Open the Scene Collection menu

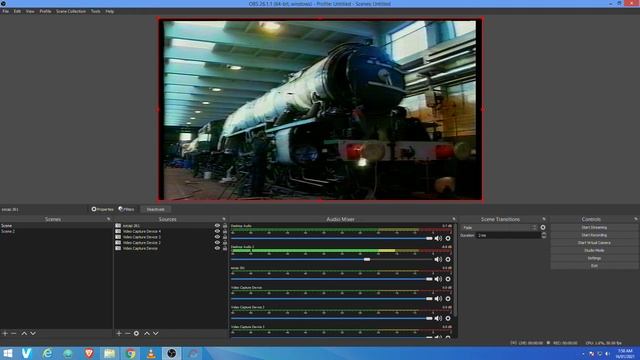[71, 11]
